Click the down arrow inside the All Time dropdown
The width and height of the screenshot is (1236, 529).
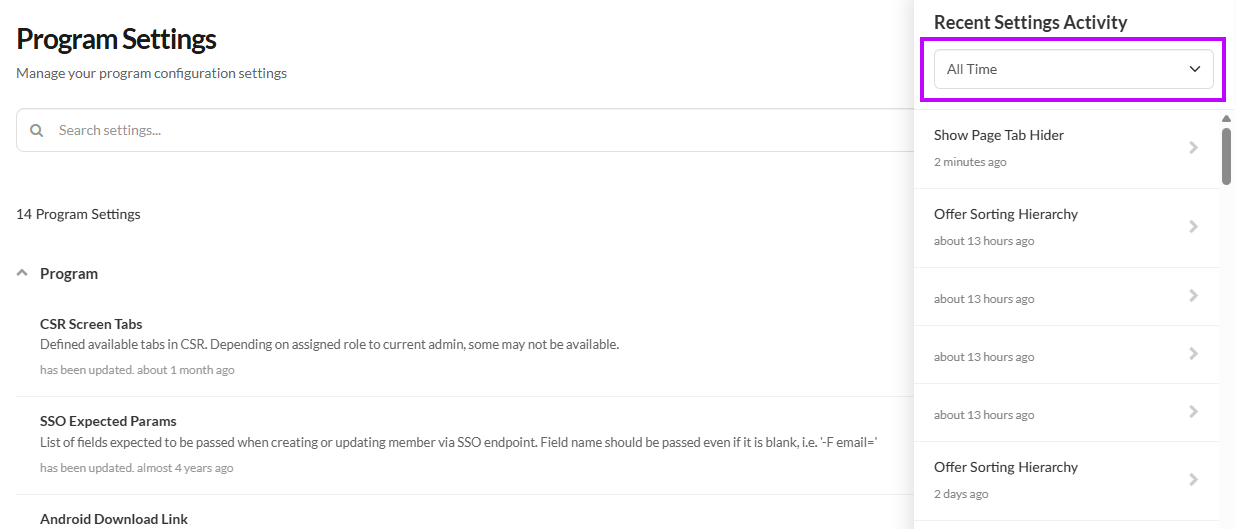pos(1194,69)
